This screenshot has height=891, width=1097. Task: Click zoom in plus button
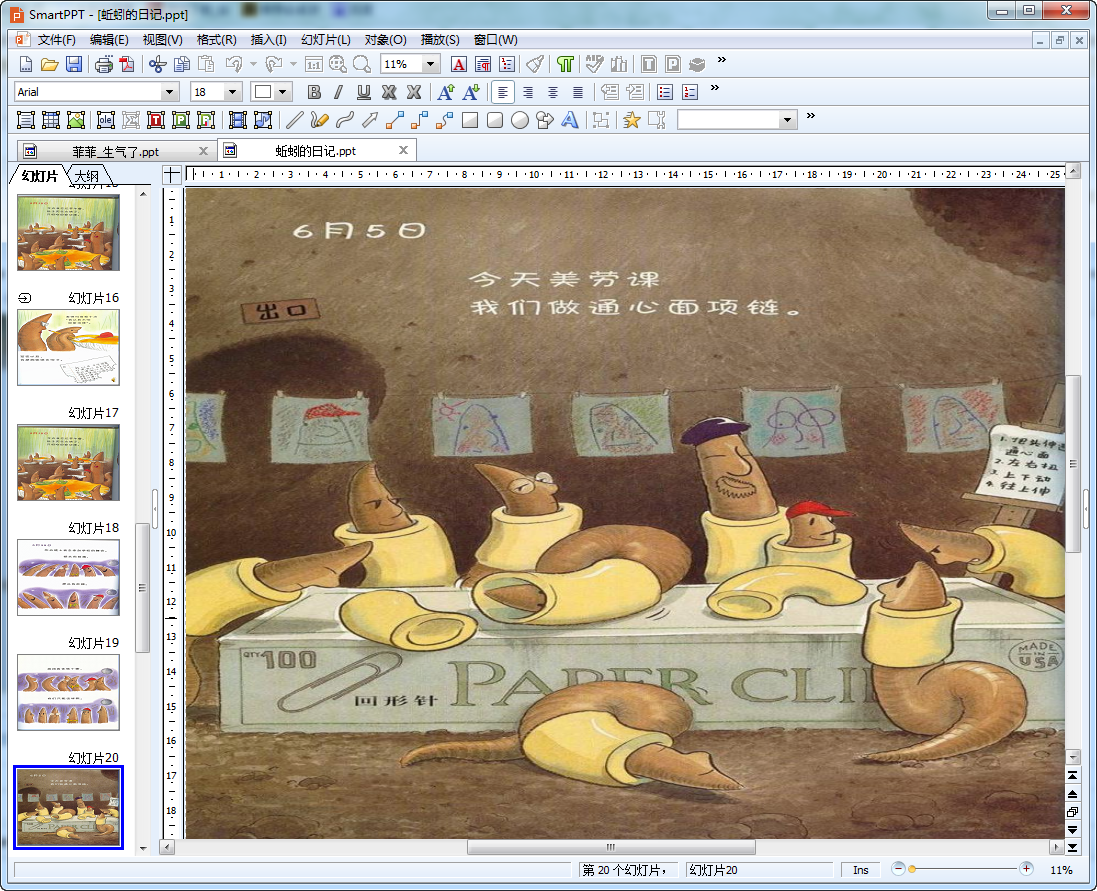point(1026,869)
